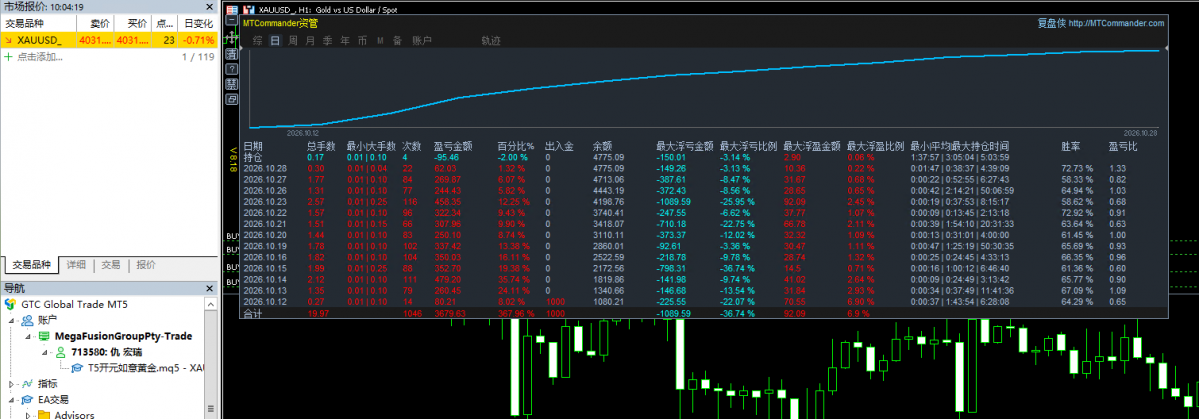Click the grid icon left of chart title

pyautogui.click(x=232, y=10)
